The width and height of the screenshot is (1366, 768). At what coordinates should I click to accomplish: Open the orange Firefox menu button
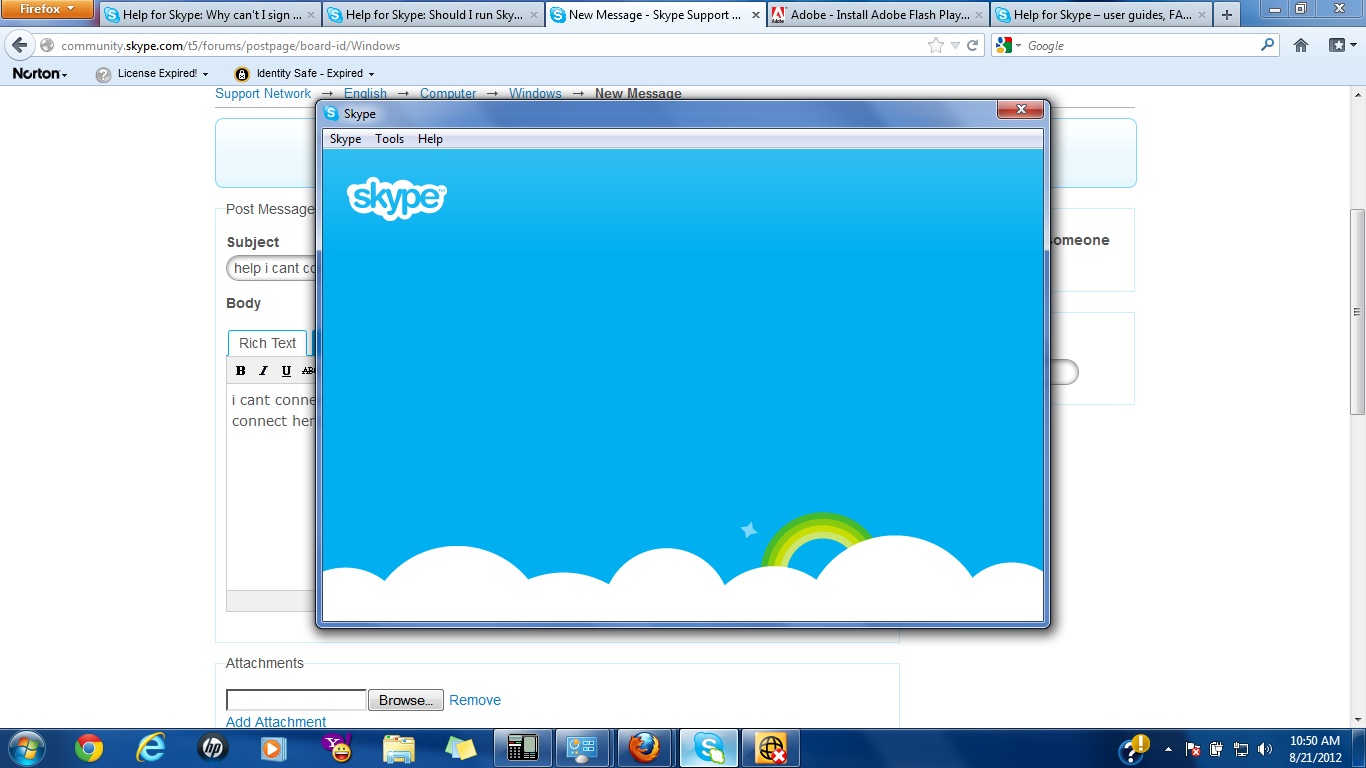[x=47, y=9]
